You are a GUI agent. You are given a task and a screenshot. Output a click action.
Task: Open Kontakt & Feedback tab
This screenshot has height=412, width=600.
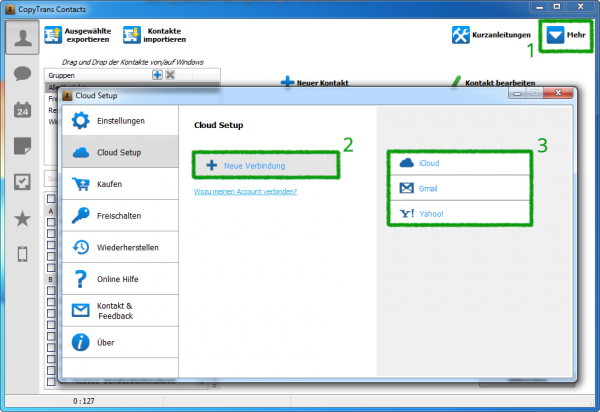coord(120,311)
